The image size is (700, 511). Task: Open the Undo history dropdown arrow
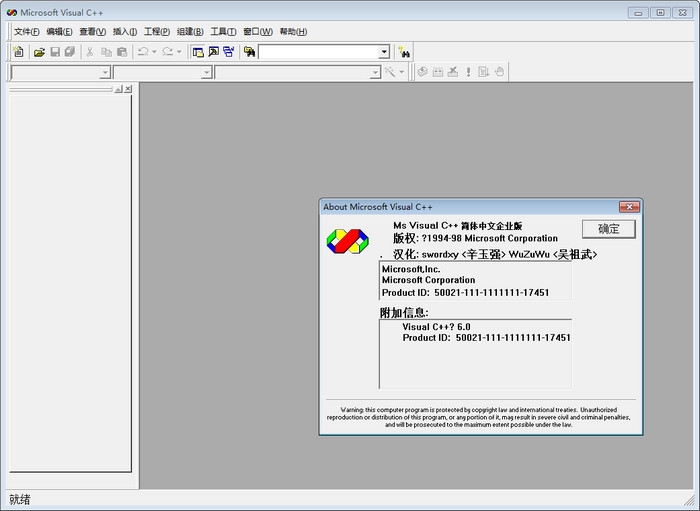[154, 52]
